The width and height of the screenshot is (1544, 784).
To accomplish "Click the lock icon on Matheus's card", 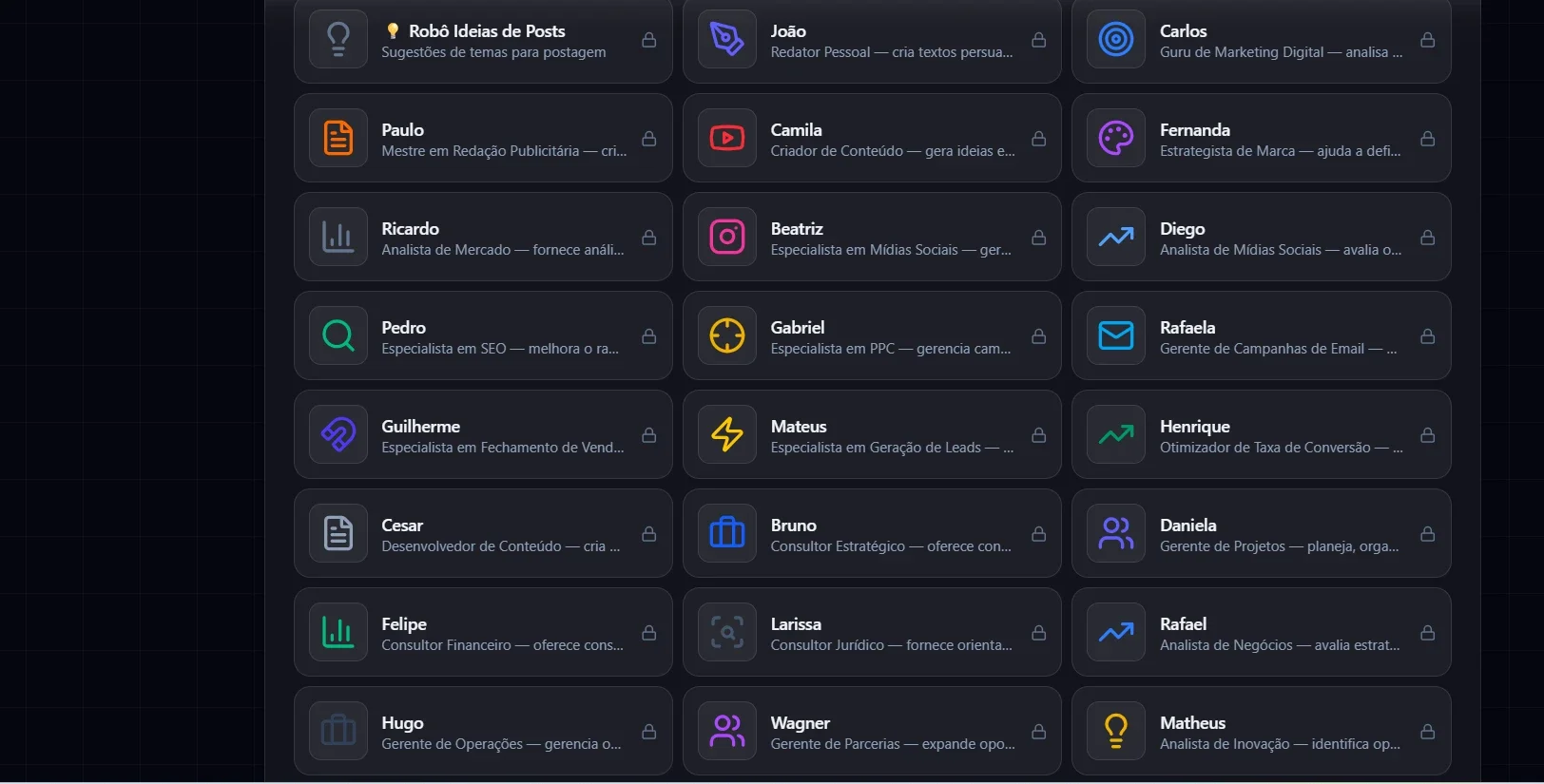I will tap(1428, 732).
